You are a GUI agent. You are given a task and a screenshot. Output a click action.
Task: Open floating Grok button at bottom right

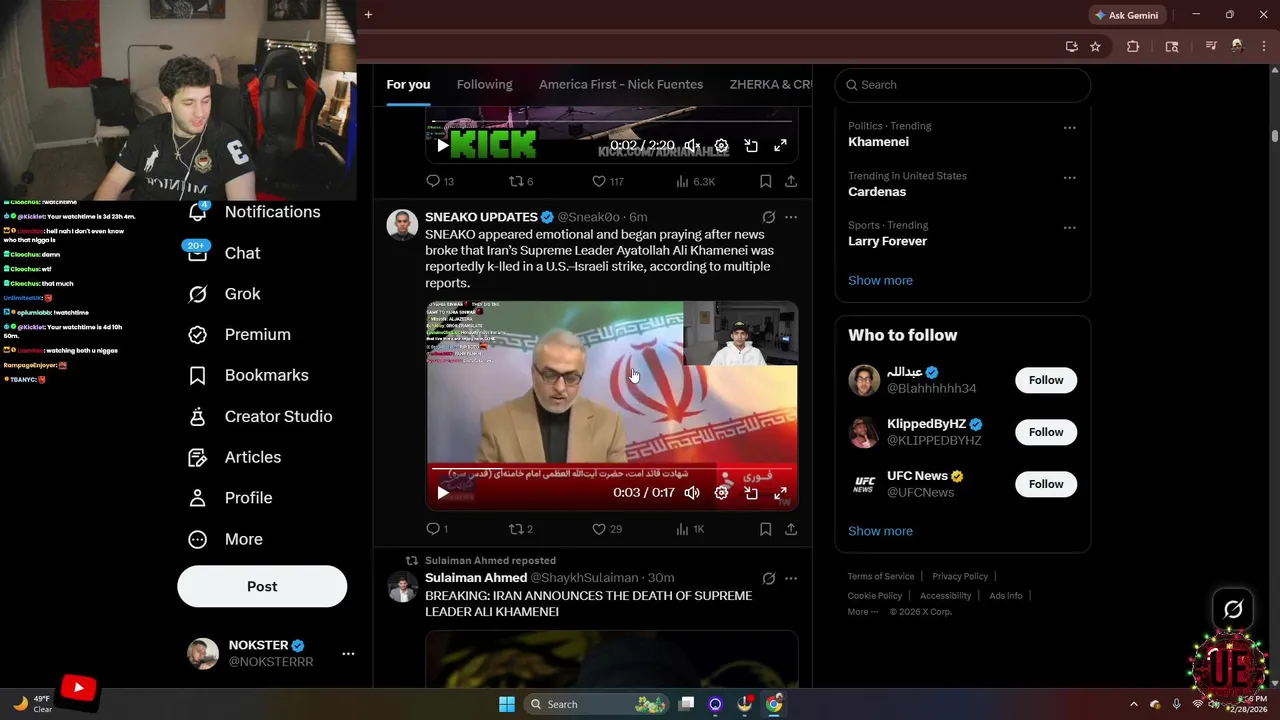point(1233,609)
